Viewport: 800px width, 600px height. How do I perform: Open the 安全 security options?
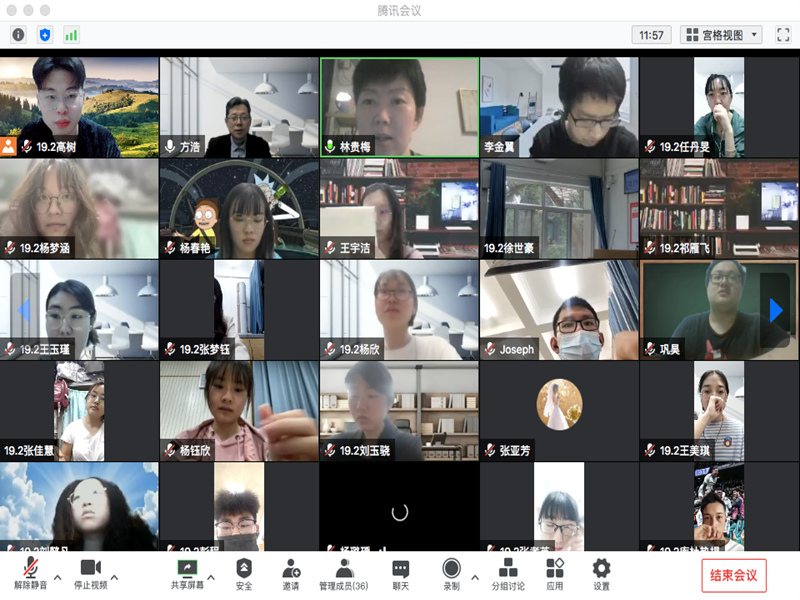244,574
